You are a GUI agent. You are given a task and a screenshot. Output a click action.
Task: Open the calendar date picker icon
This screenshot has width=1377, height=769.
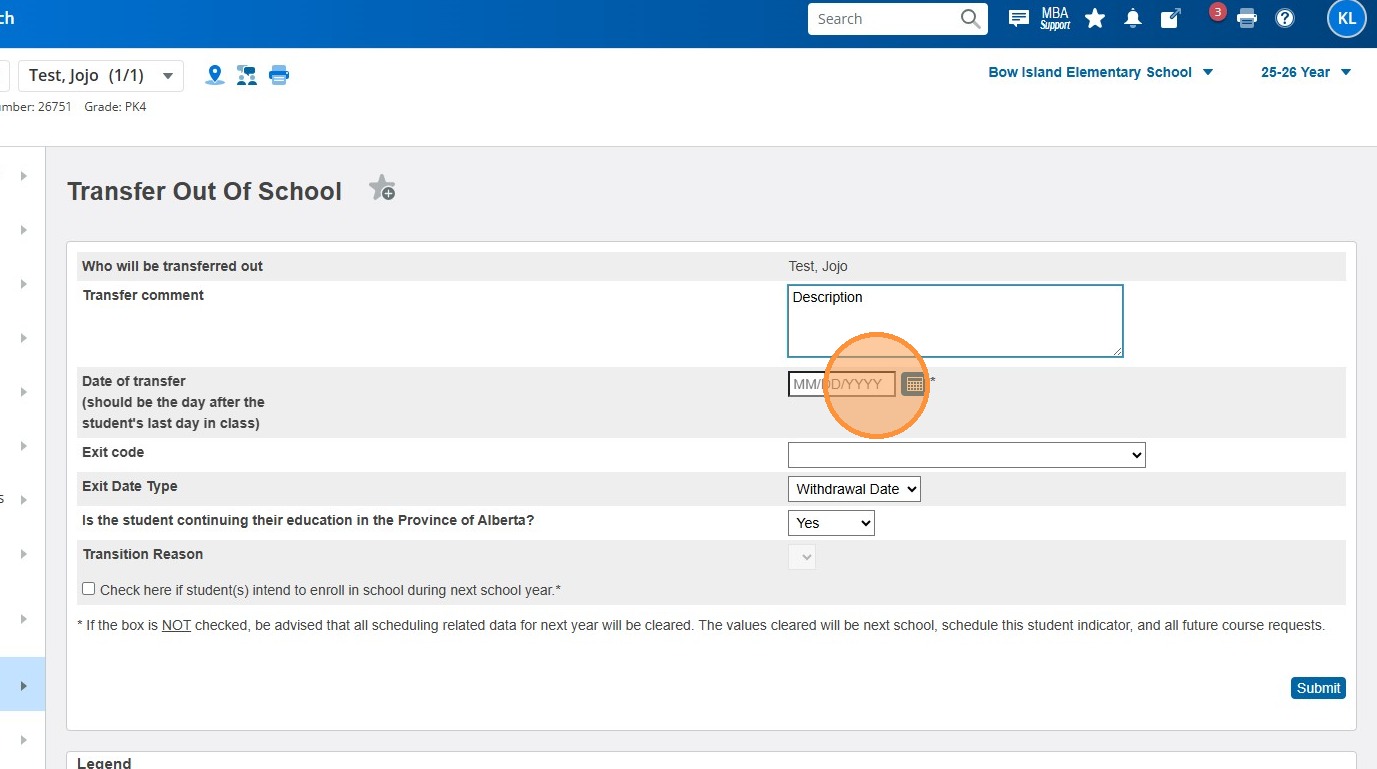pyautogui.click(x=914, y=384)
